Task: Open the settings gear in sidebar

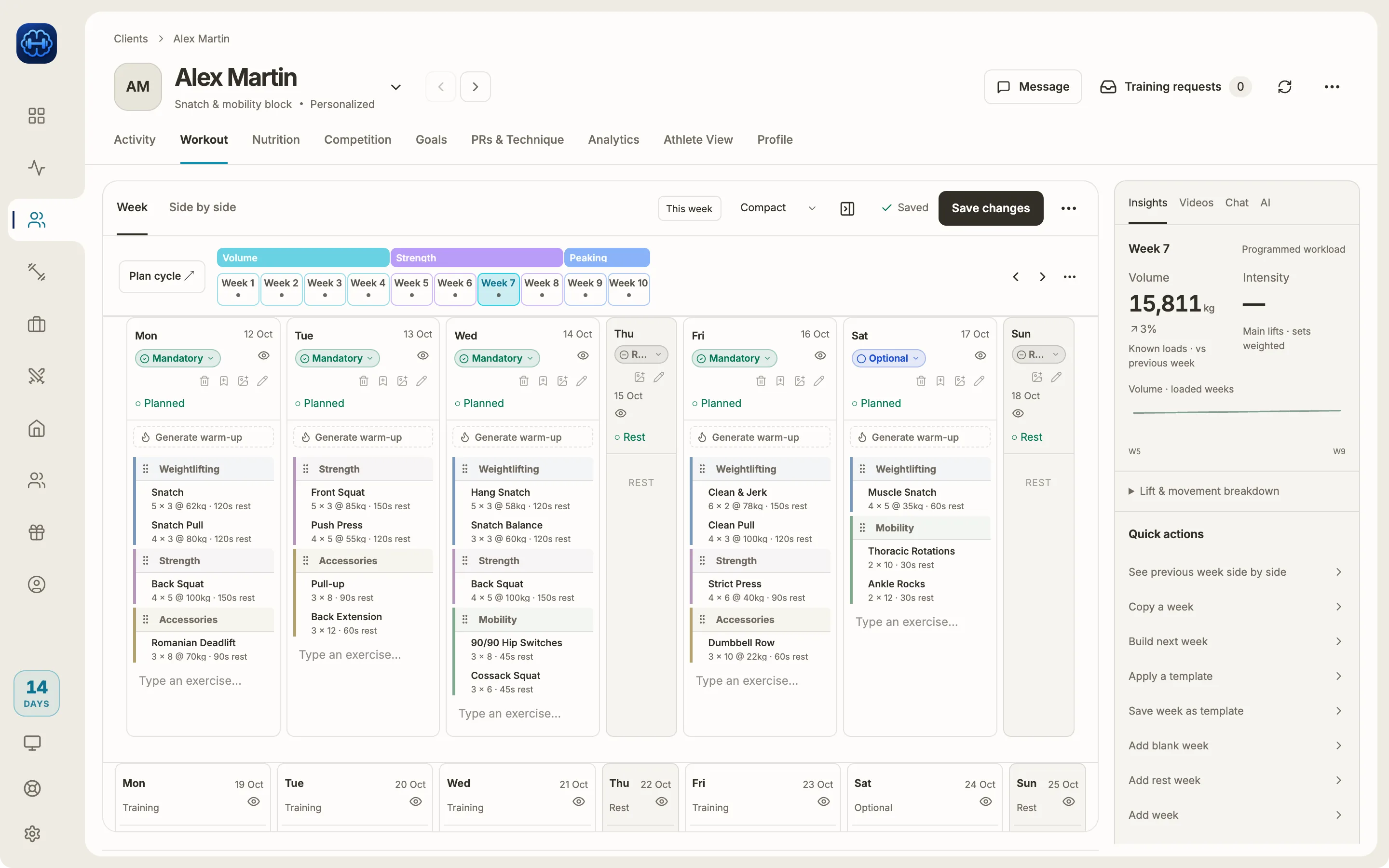Action: pos(32,834)
